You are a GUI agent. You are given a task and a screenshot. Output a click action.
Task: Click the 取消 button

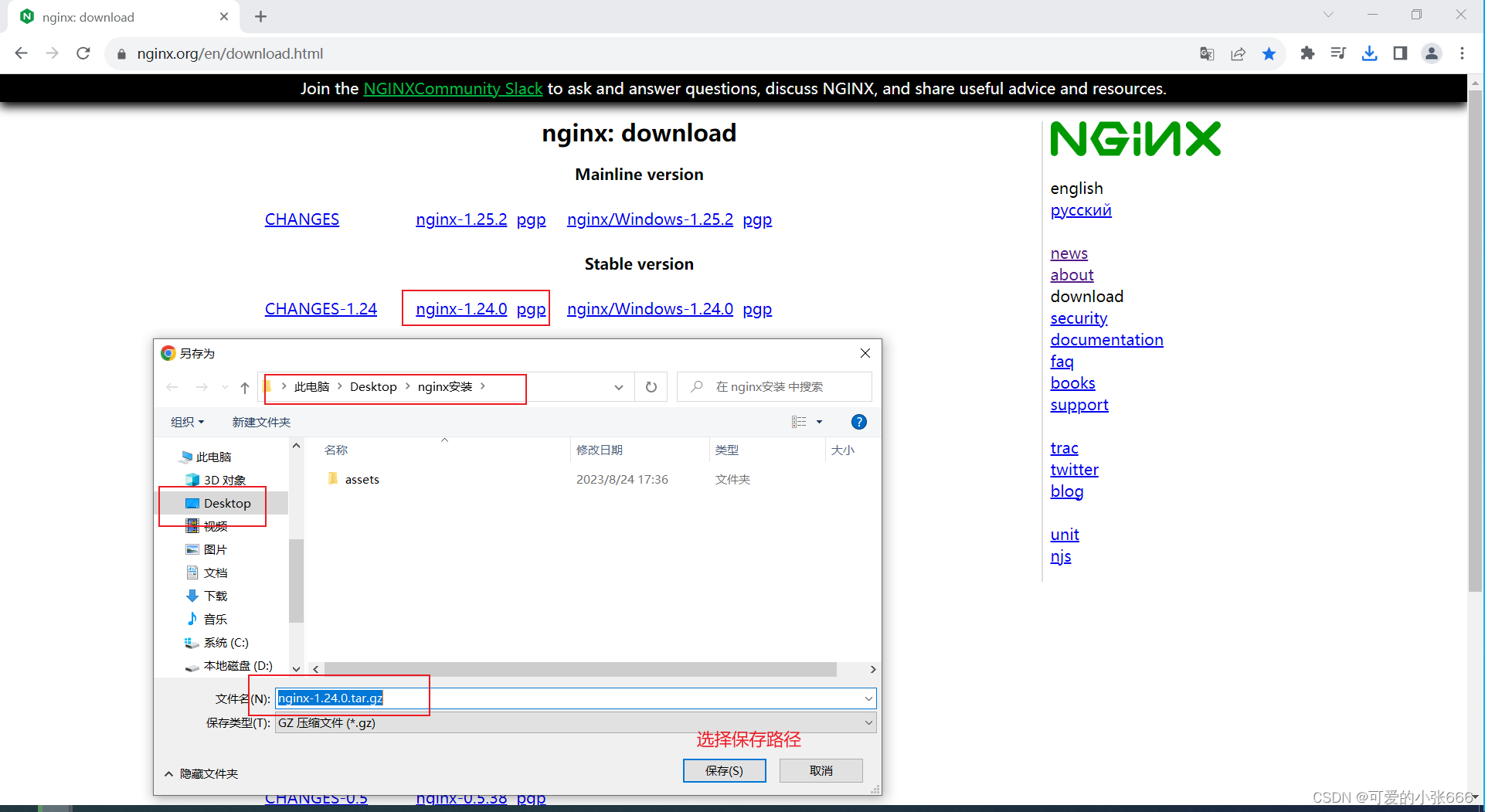(x=821, y=770)
